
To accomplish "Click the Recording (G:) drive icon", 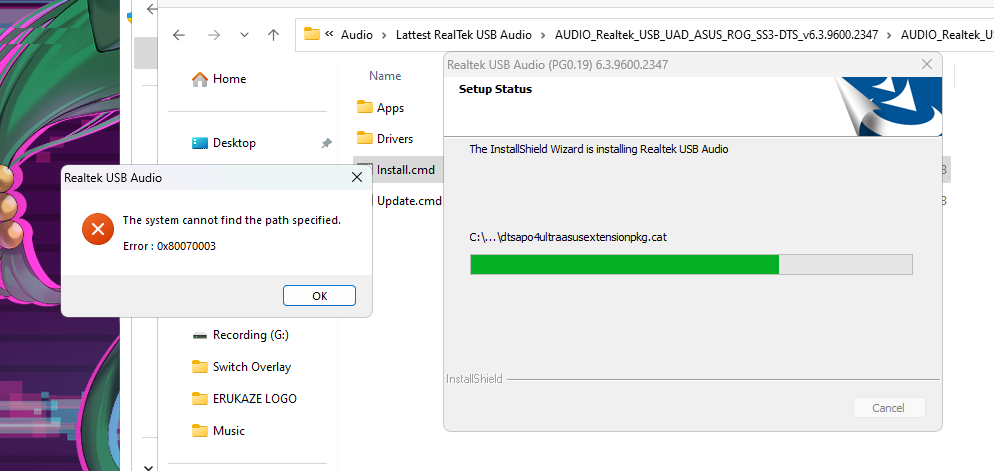I will coord(200,335).
